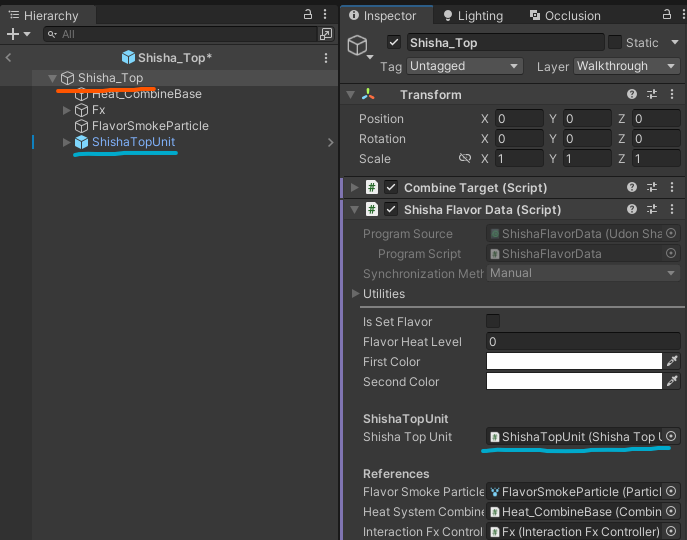This screenshot has width=687, height=540.
Task: Lock the Inspector panel
Action: [x=666, y=14]
